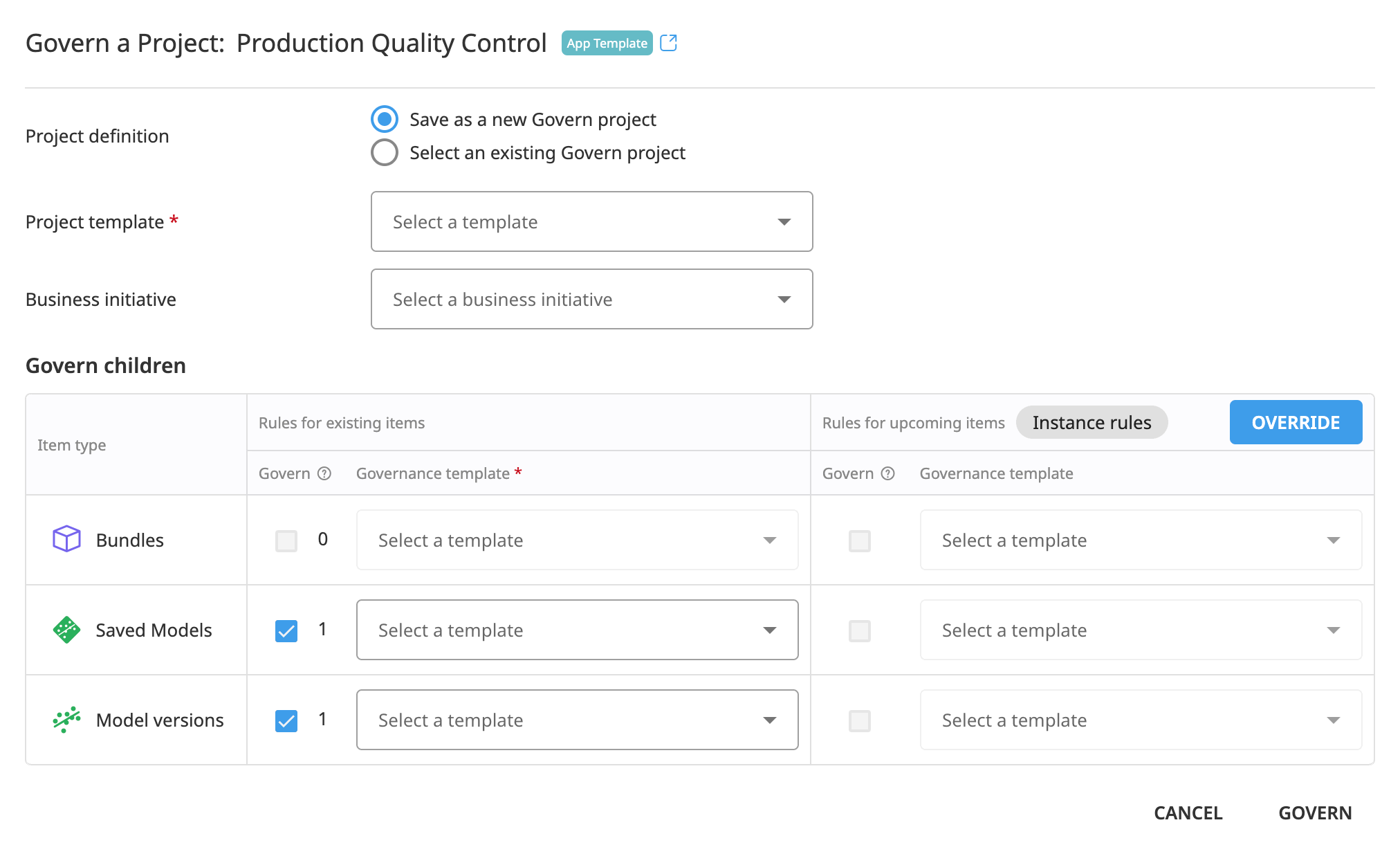Click the Rules for existing items header
The width and height of the screenshot is (1400, 854).
342,423
